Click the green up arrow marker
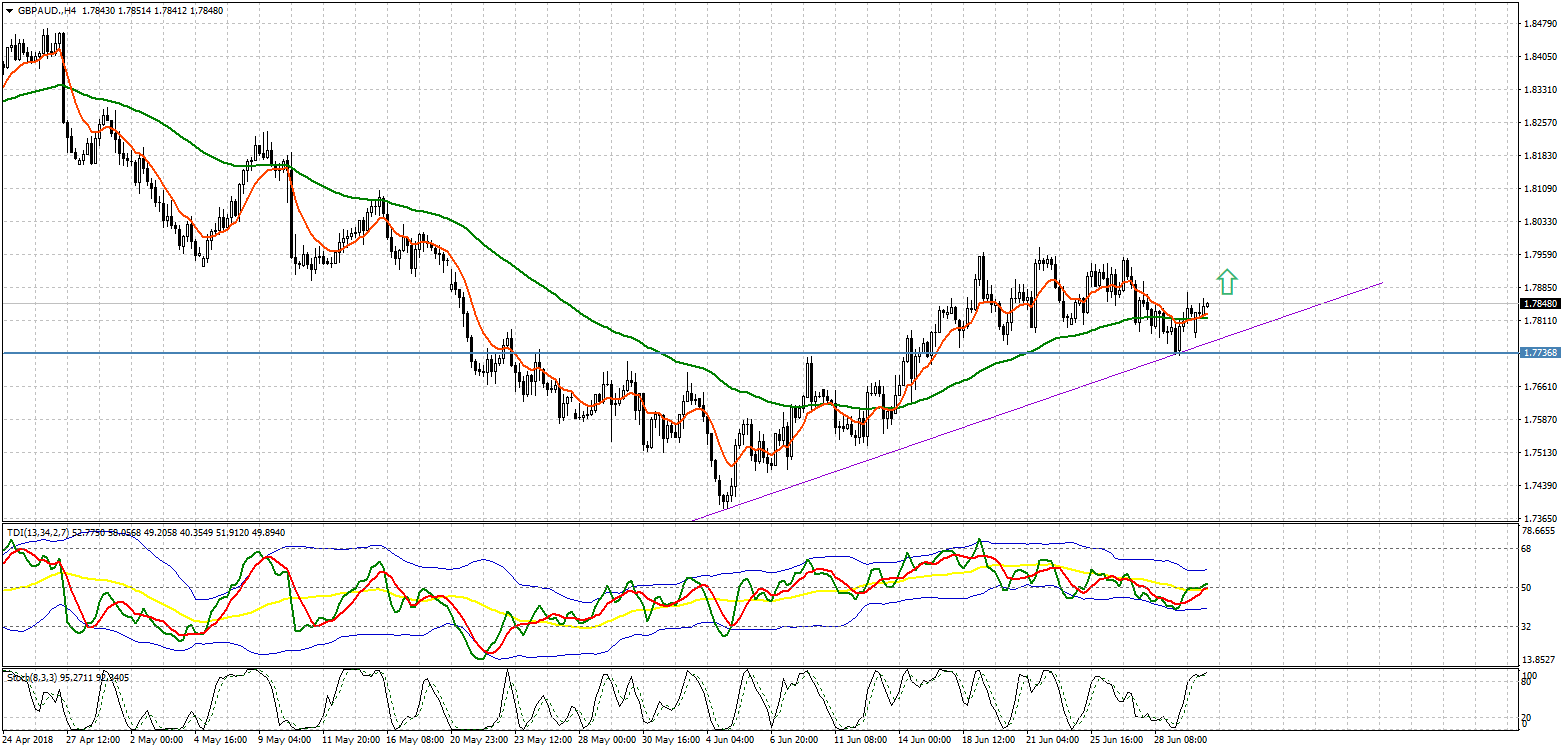 coord(1227,282)
